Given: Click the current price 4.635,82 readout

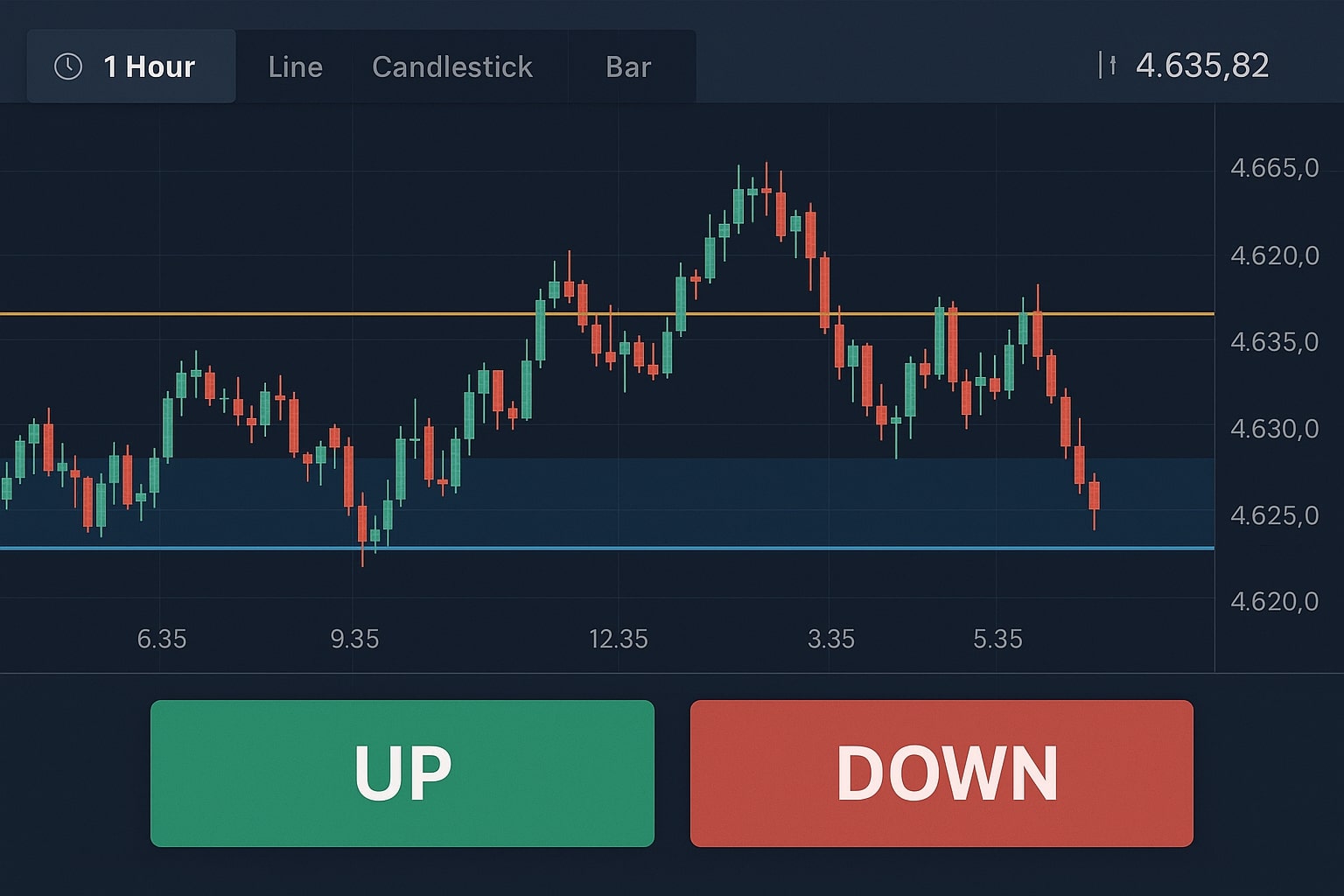Looking at the screenshot, I should click(1201, 66).
